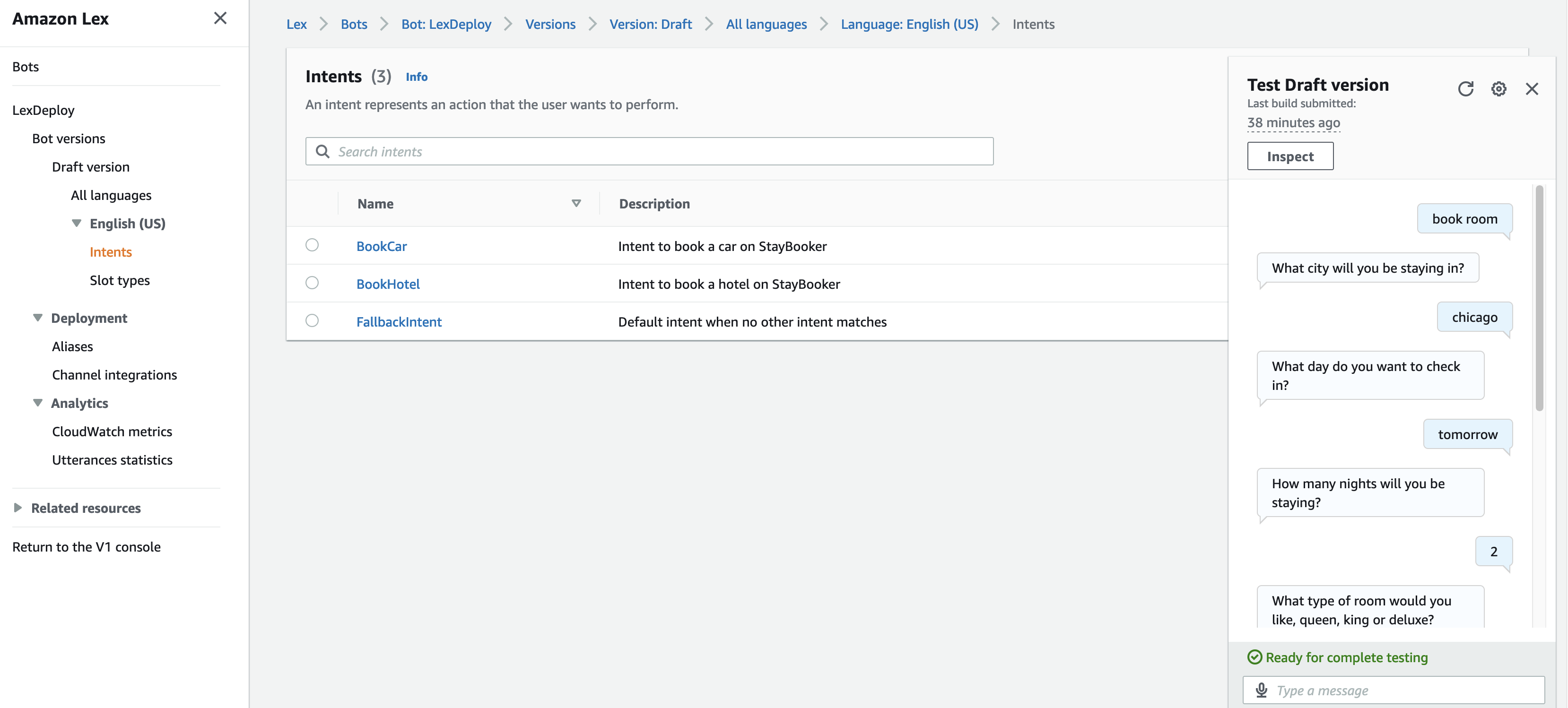The height and width of the screenshot is (708, 1568).
Task: Close the Test Draft version panel
Action: [x=1532, y=89]
